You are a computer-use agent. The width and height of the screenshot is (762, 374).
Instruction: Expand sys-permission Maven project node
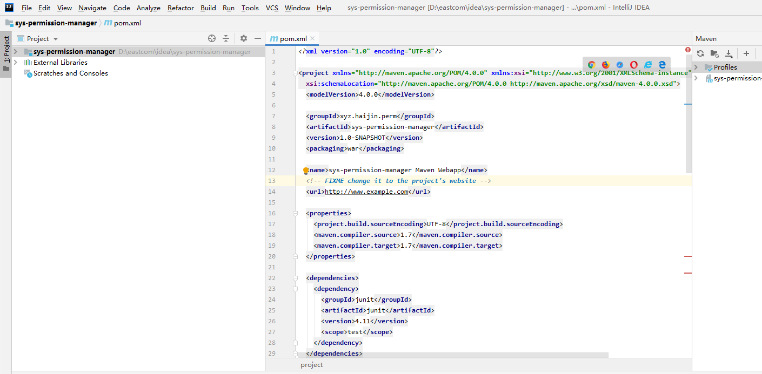(x=696, y=78)
